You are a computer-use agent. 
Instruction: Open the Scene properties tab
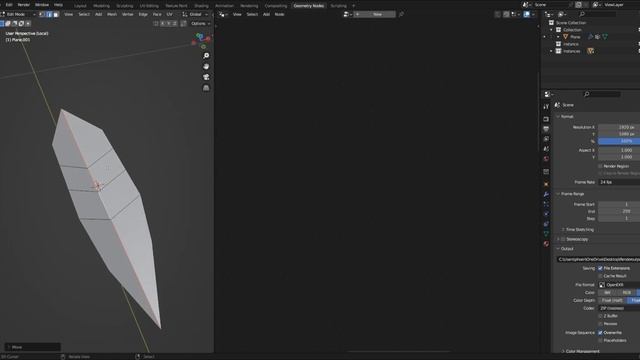pos(546,149)
